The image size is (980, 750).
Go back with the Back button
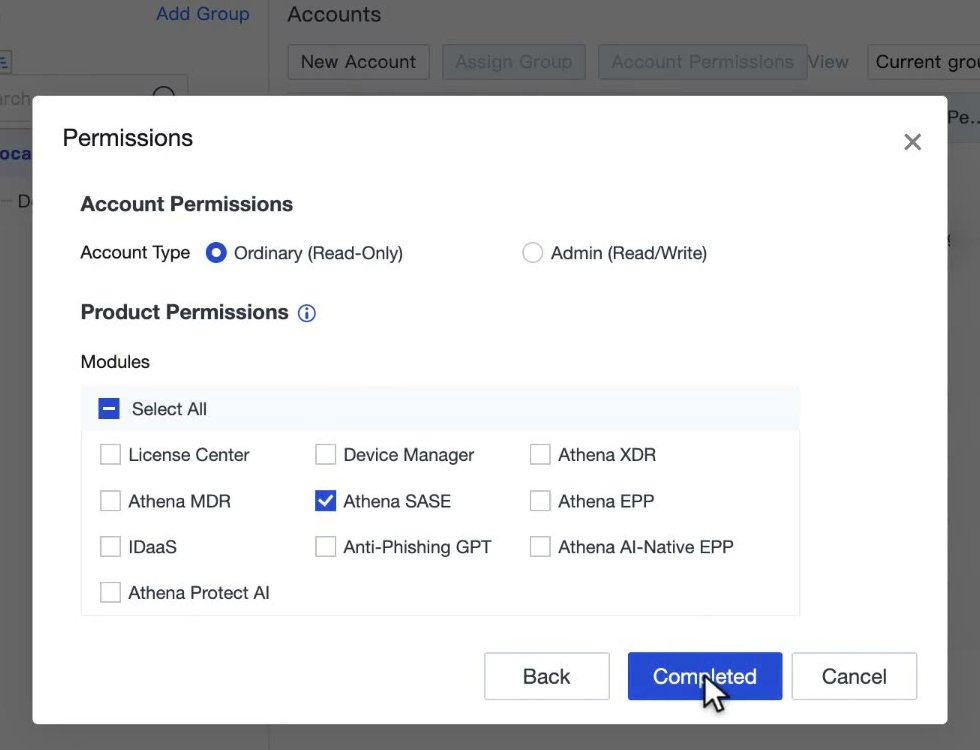pyautogui.click(x=546, y=676)
